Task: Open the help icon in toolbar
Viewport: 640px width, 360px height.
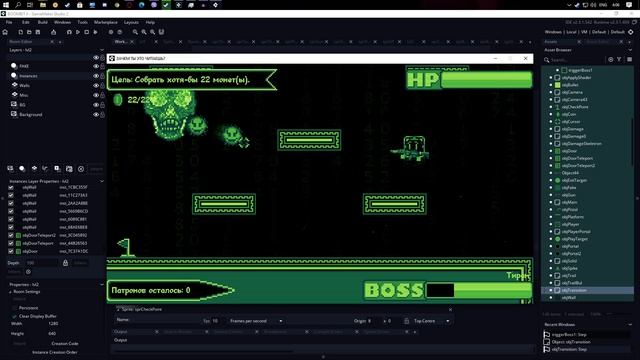Action: point(120,32)
